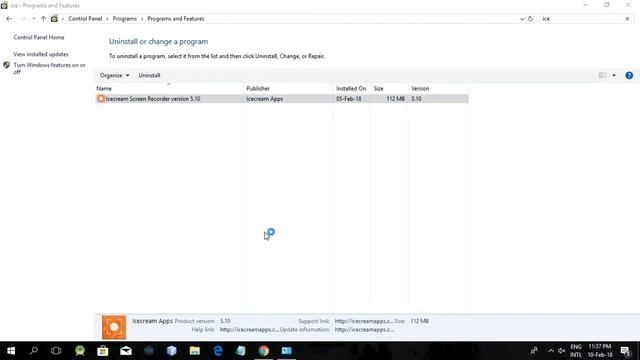Restore down the Programs and Features window
The height and width of the screenshot is (360, 640).
tap(607, 5)
